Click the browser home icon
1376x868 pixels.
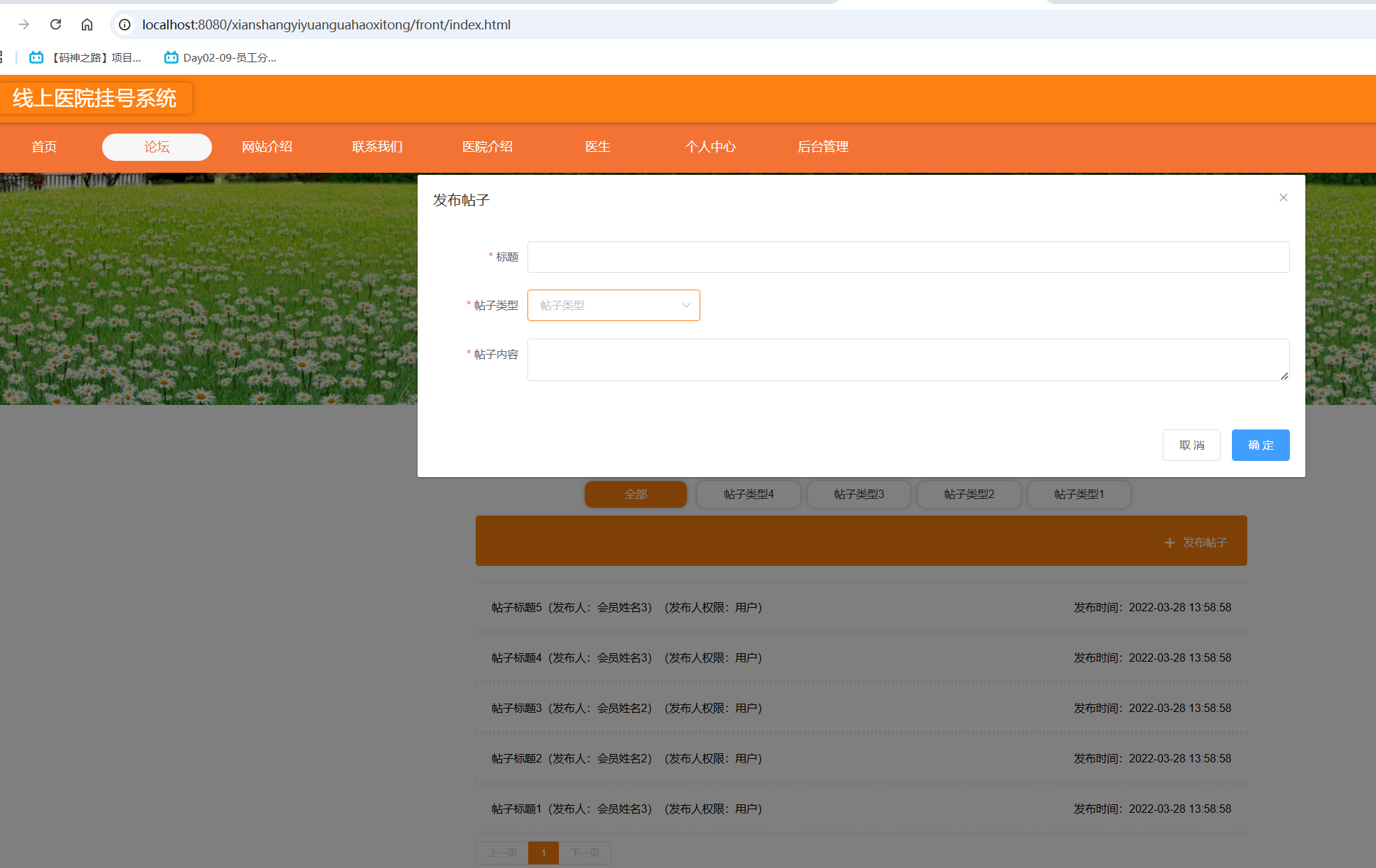coord(87,24)
